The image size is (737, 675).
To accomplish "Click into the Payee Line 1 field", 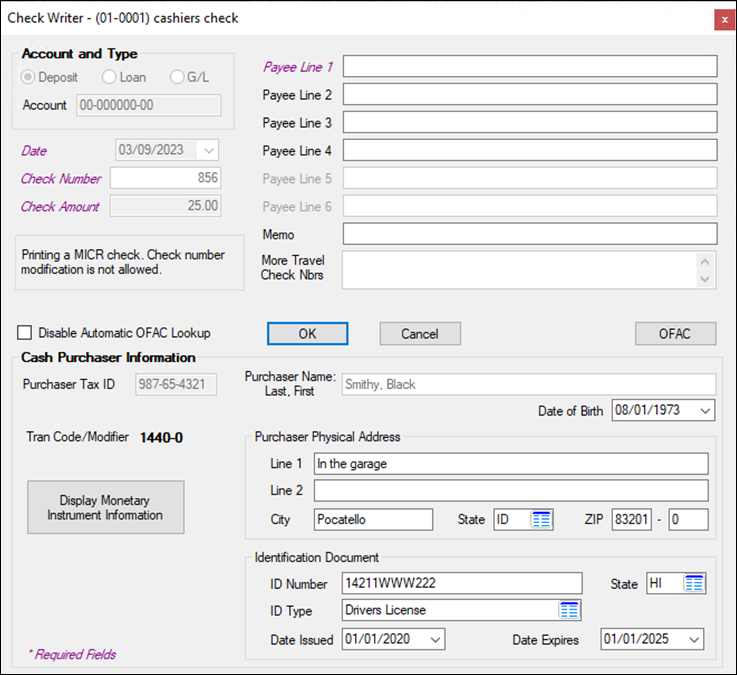I will 530,66.
